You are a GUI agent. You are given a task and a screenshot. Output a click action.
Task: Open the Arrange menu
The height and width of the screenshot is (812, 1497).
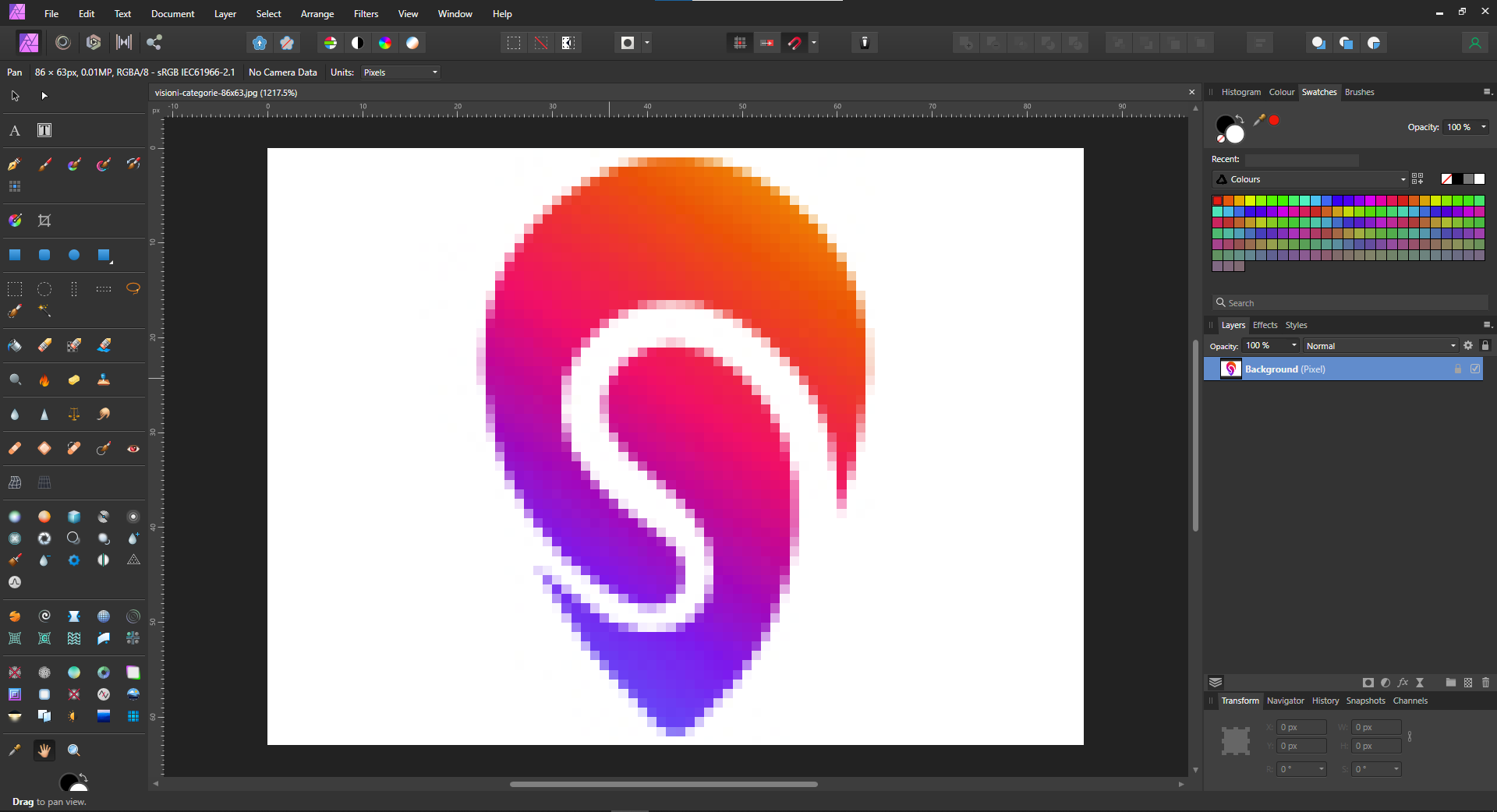pos(317,14)
